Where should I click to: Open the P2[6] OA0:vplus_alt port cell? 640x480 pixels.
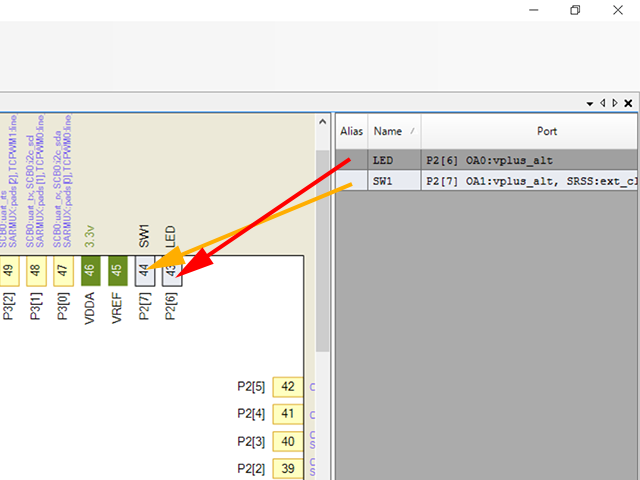[x=529, y=160]
